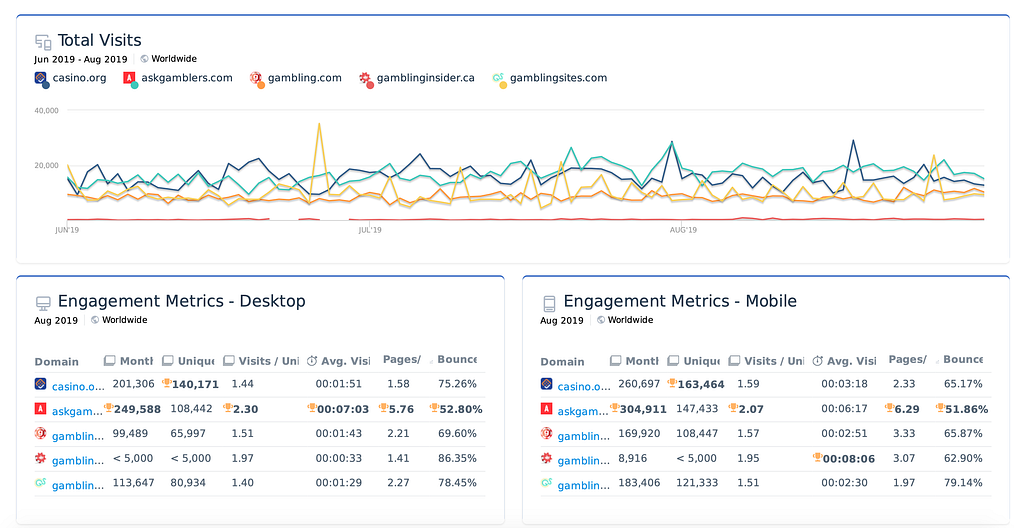This screenshot has width=1024, height=528.
Task: Click the clock icon in the Desktop Avg. Visit header
Action: click(x=312, y=361)
